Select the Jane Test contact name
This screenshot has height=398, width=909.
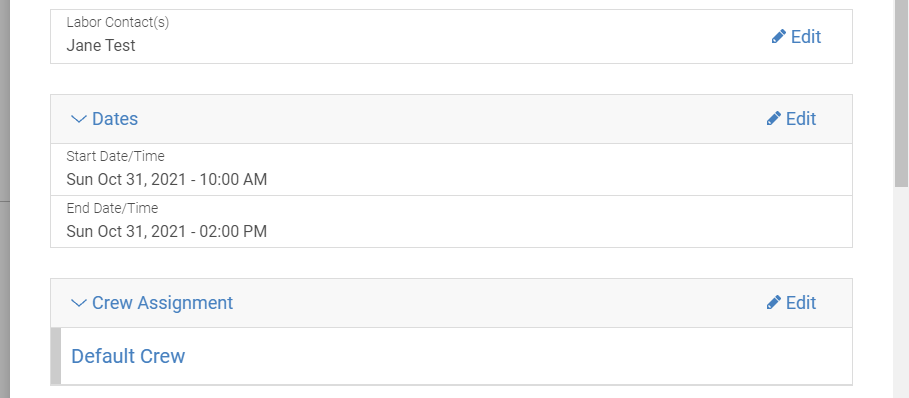coord(101,45)
